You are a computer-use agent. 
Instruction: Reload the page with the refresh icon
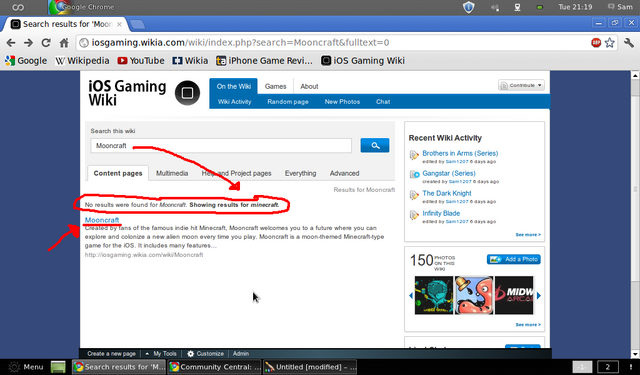pos(46,42)
